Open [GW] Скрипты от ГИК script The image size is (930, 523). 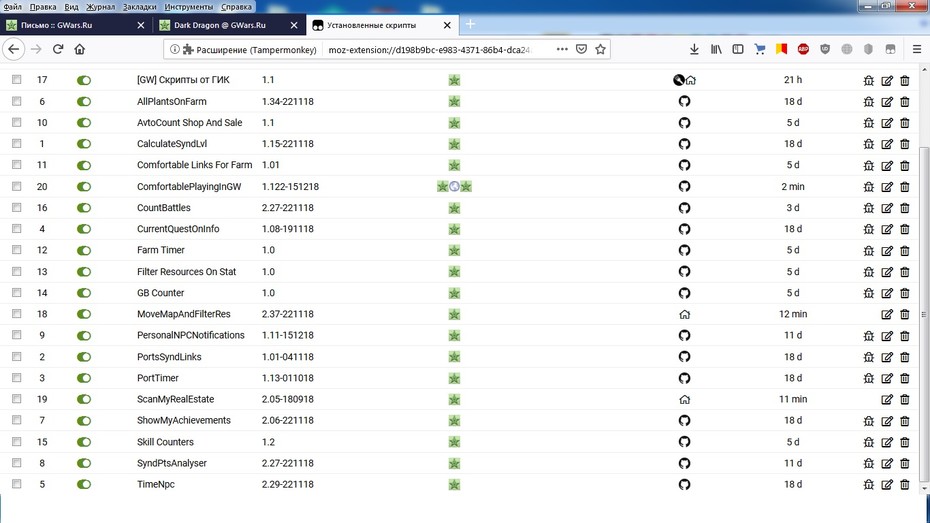[183, 80]
